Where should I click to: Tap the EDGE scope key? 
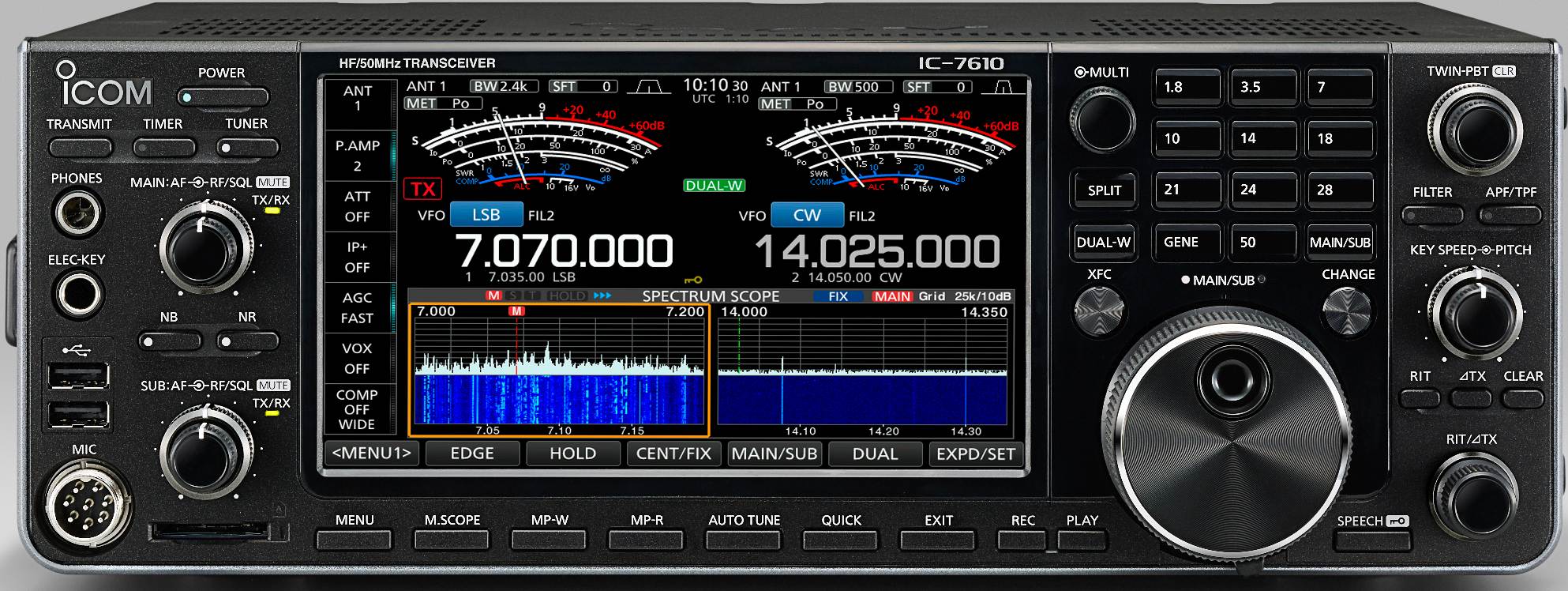pos(472,454)
